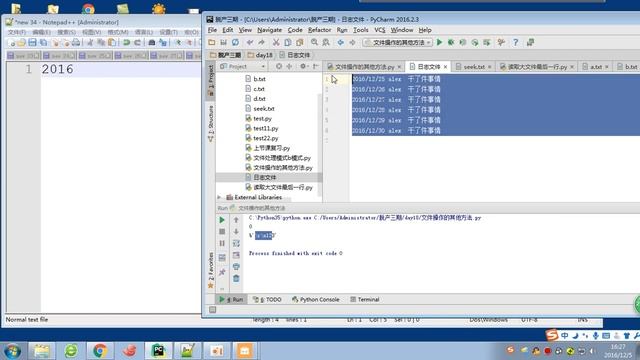
Task: Click the Open folder icon in PyCharm toolbar
Action: (x=211, y=42)
